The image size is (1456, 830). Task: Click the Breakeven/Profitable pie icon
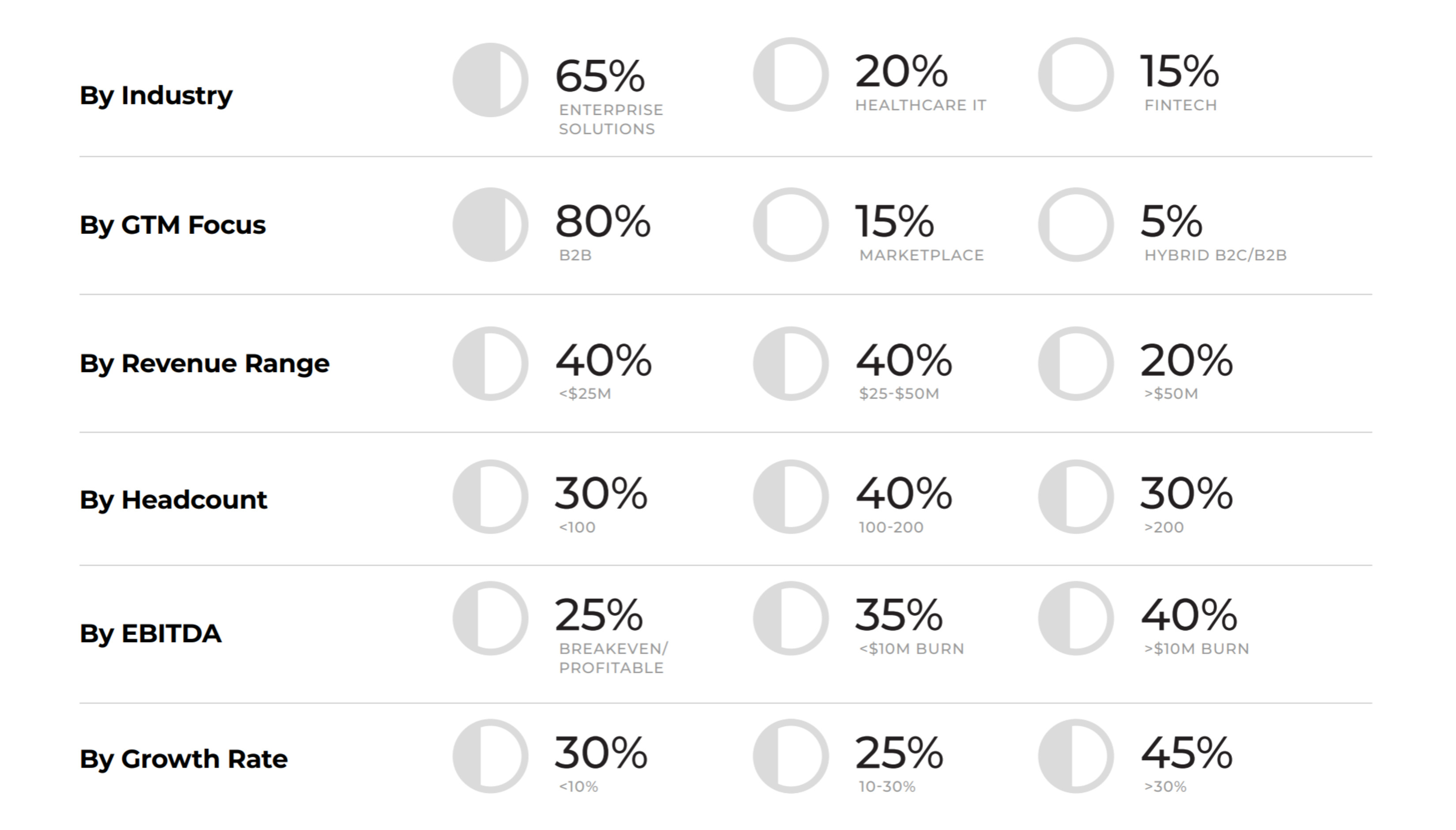490,619
